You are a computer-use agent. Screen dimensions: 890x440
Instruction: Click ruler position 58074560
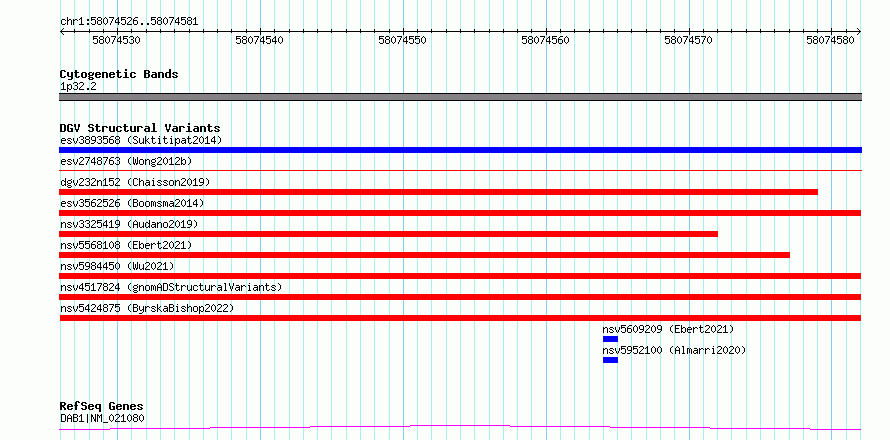(545, 41)
